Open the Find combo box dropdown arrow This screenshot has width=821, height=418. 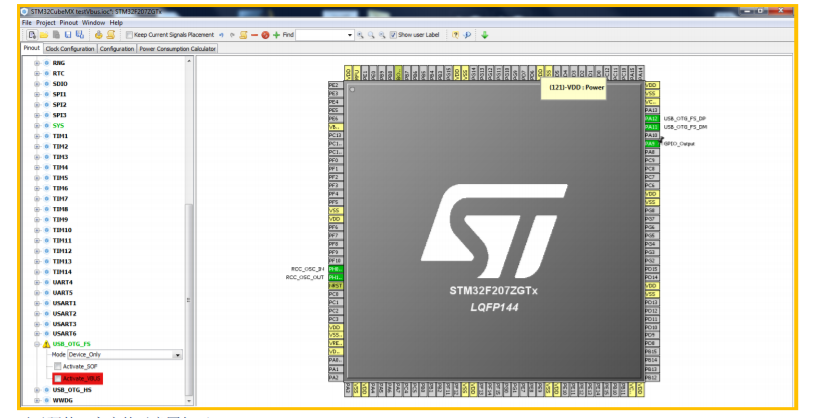(350, 35)
